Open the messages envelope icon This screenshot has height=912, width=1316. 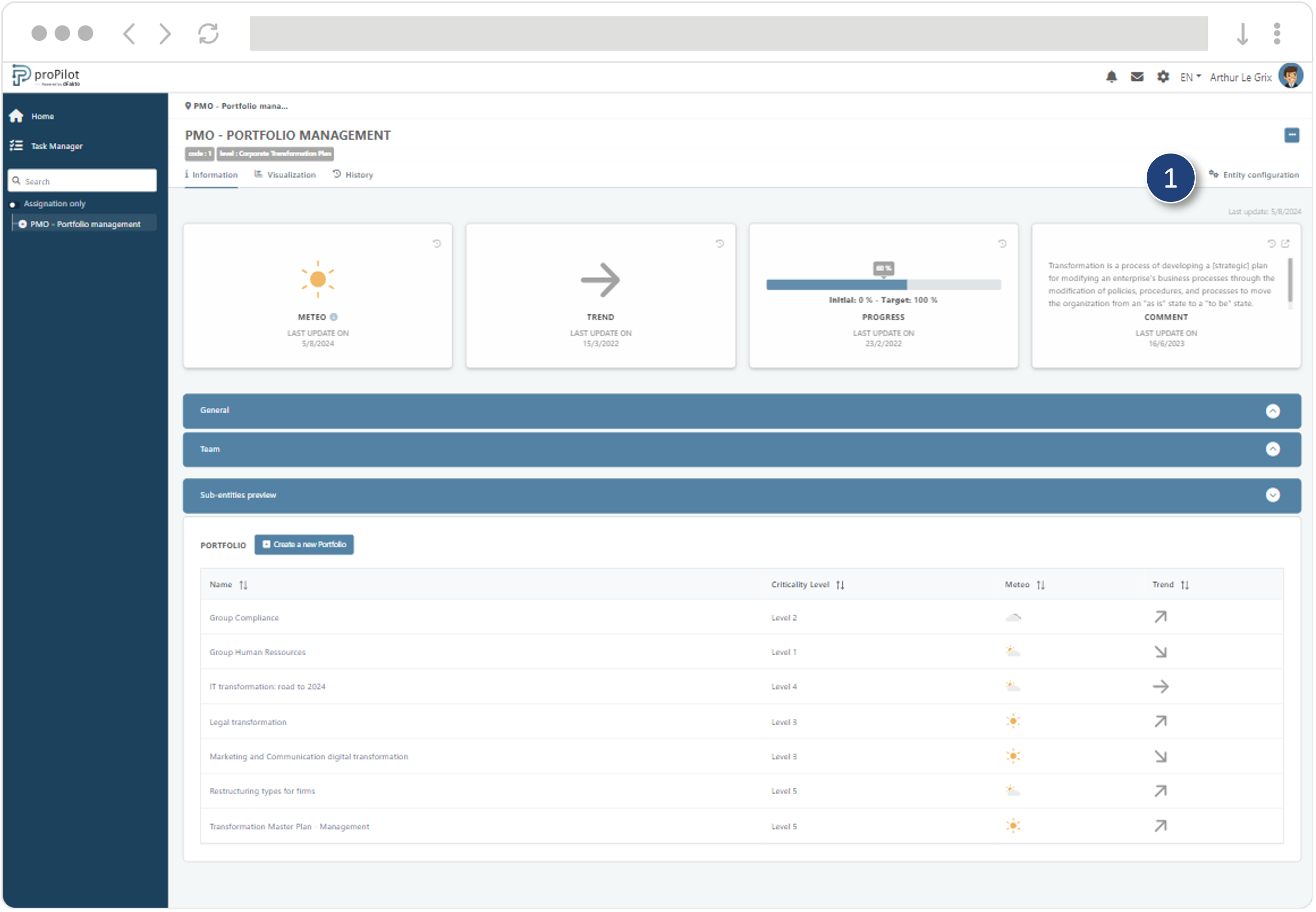tap(1137, 77)
